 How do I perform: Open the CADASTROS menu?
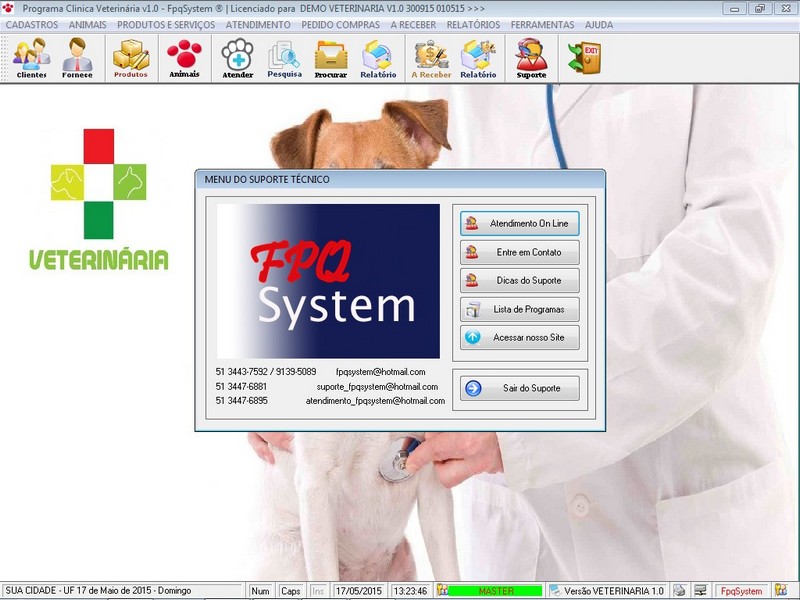[x=32, y=25]
